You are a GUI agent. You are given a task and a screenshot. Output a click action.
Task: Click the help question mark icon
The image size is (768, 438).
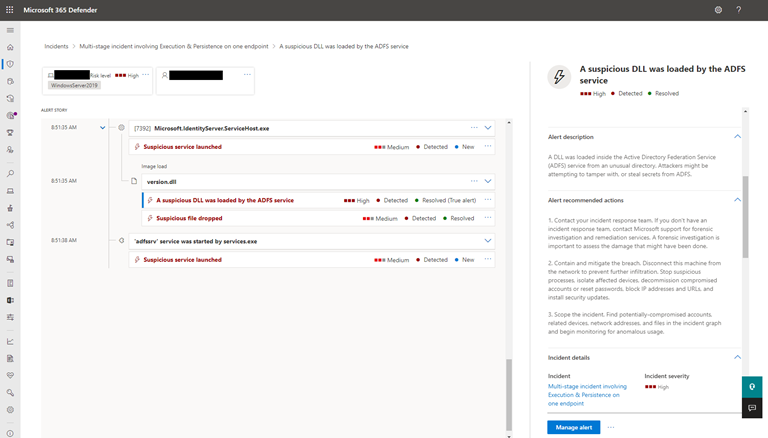(x=740, y=9)
